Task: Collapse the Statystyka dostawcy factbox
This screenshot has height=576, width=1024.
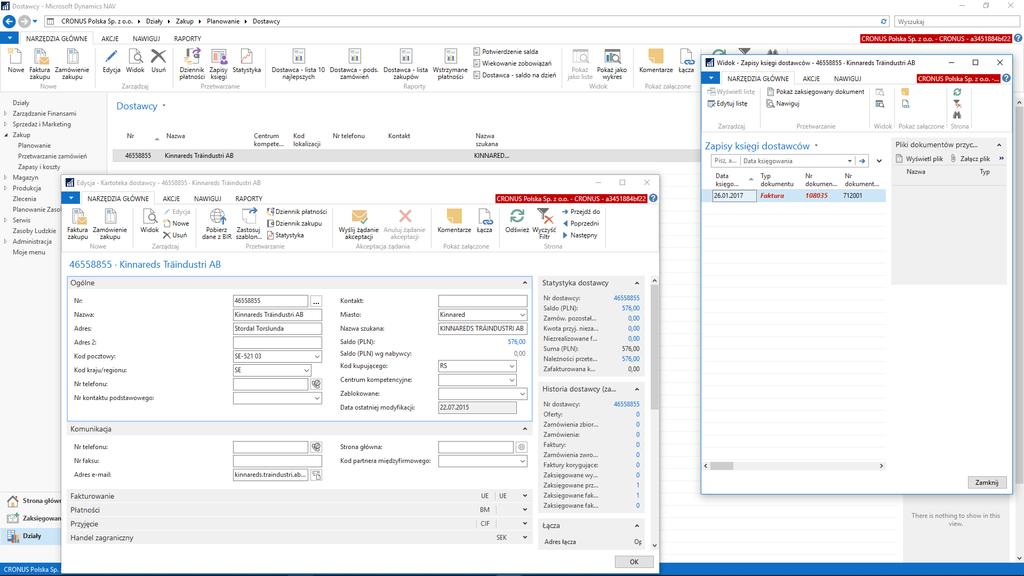Action: point(637,283)
